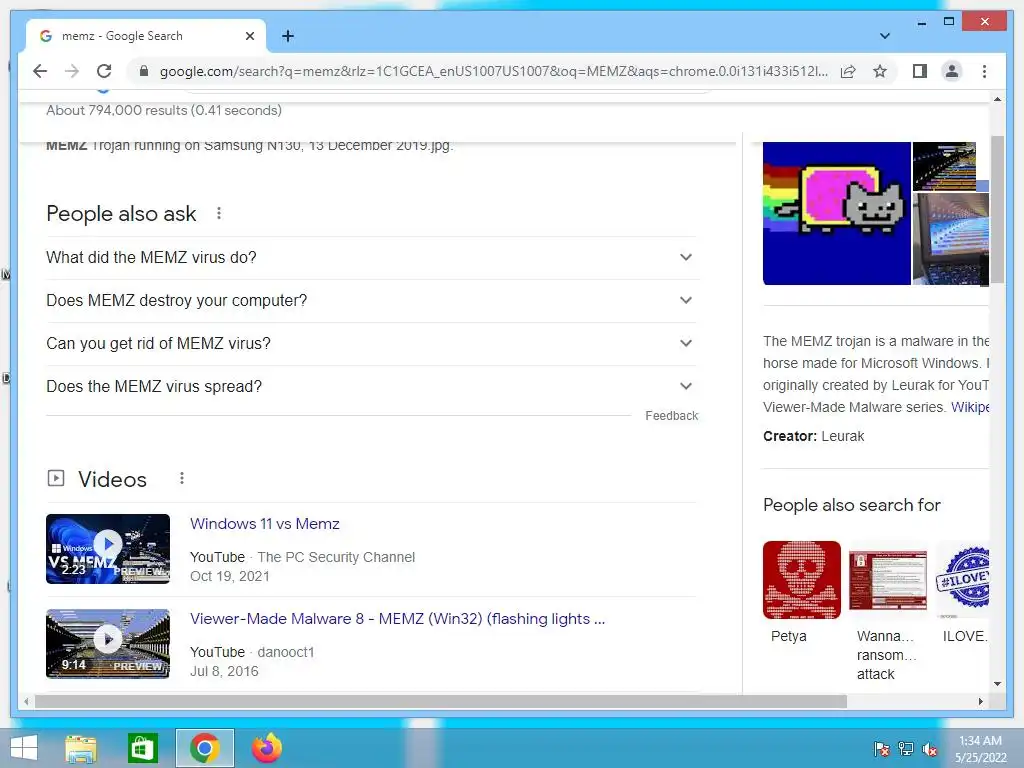Open Action Center flag tray icon
1024x768 pixels.
(x=882, y=749)
